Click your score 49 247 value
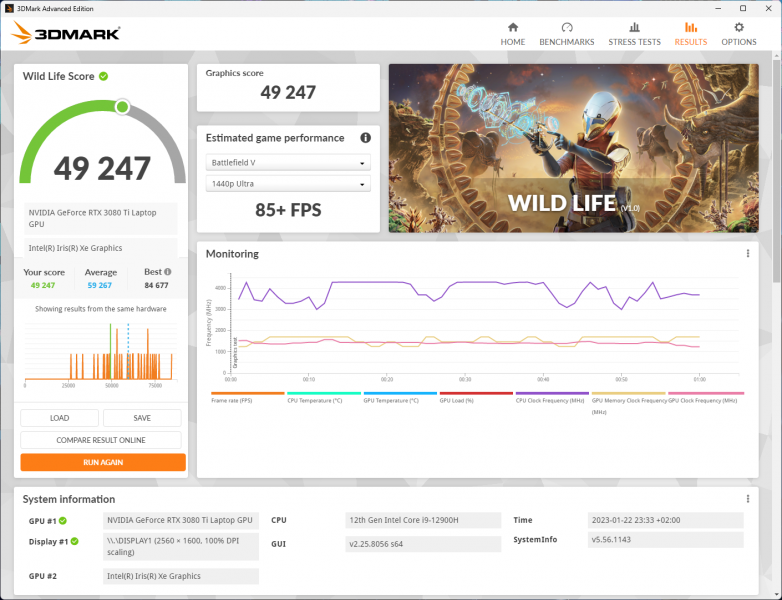 (x=43, y=285)
